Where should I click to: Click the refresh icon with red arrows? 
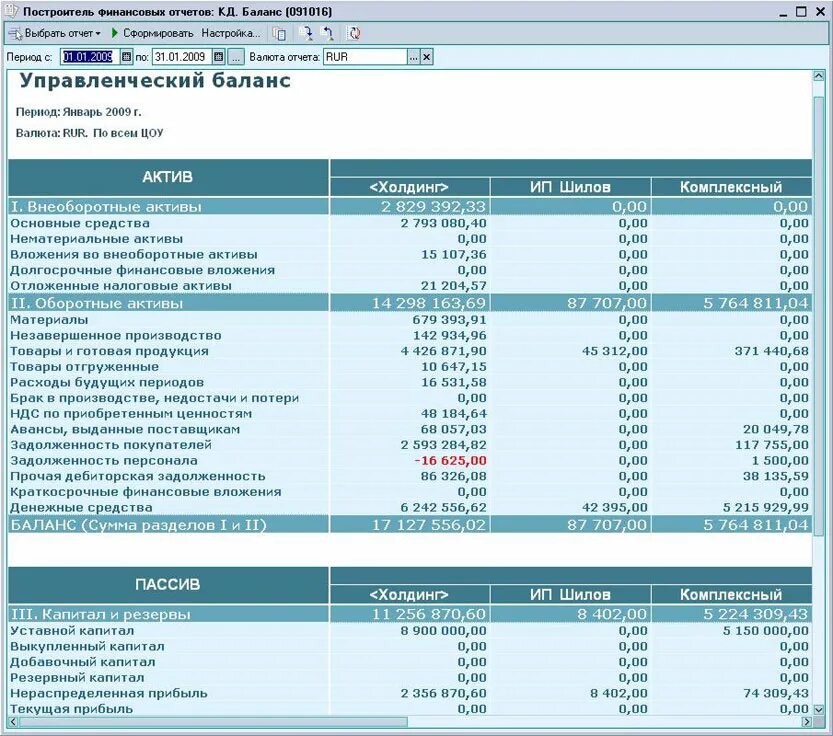tap(354, 33)
